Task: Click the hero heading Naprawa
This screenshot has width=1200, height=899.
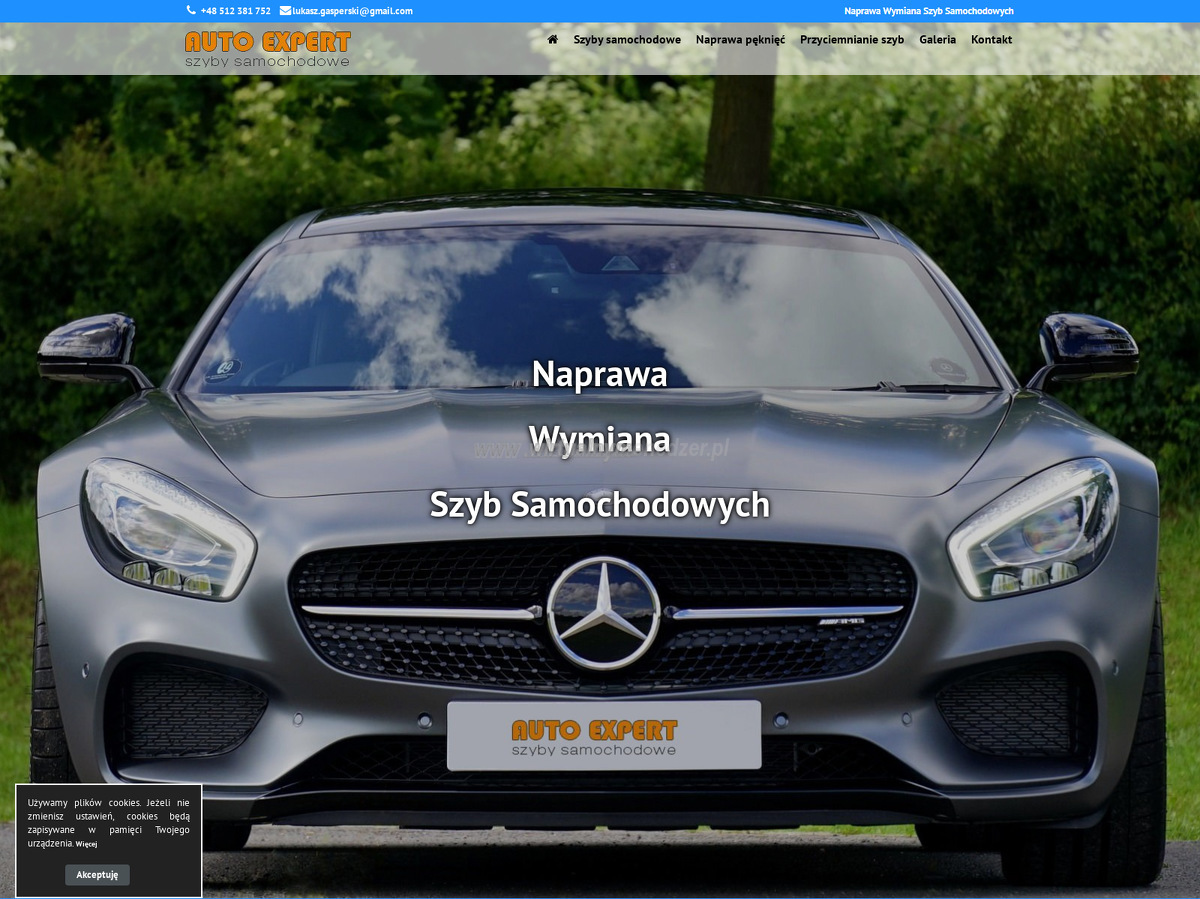Action: click(599, 374)
